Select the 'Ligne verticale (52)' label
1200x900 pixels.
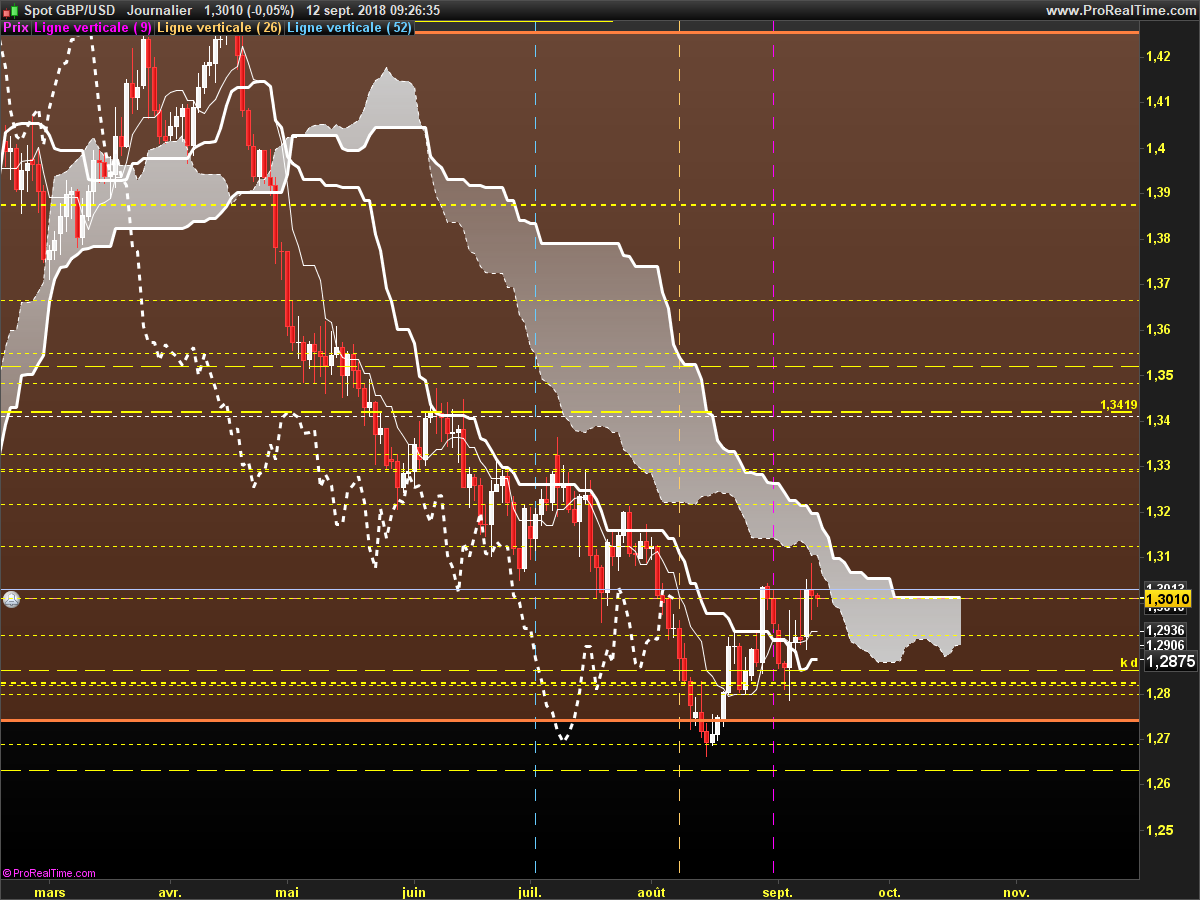349,28
